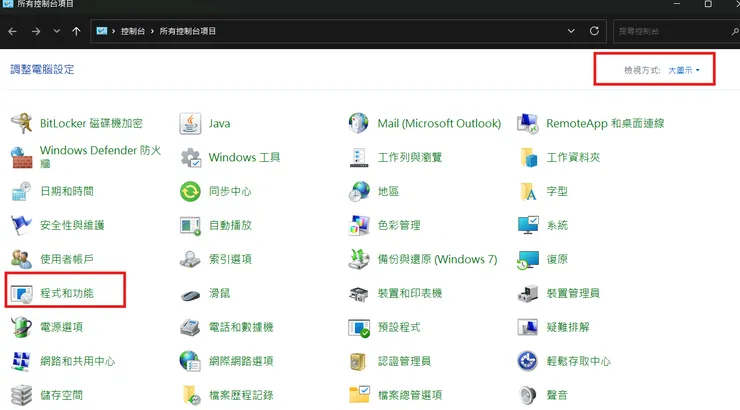Open 電話和數據機 icon

pyautogui.click(x=190, y=327)
